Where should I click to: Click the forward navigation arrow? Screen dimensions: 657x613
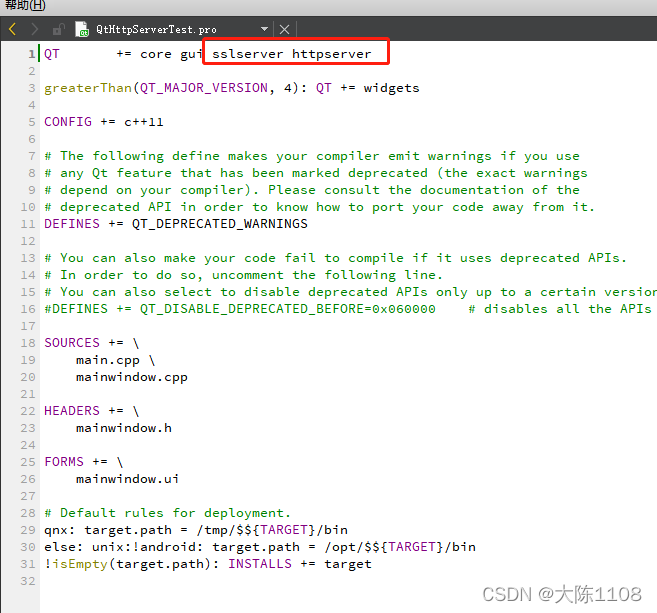point(34,29)
